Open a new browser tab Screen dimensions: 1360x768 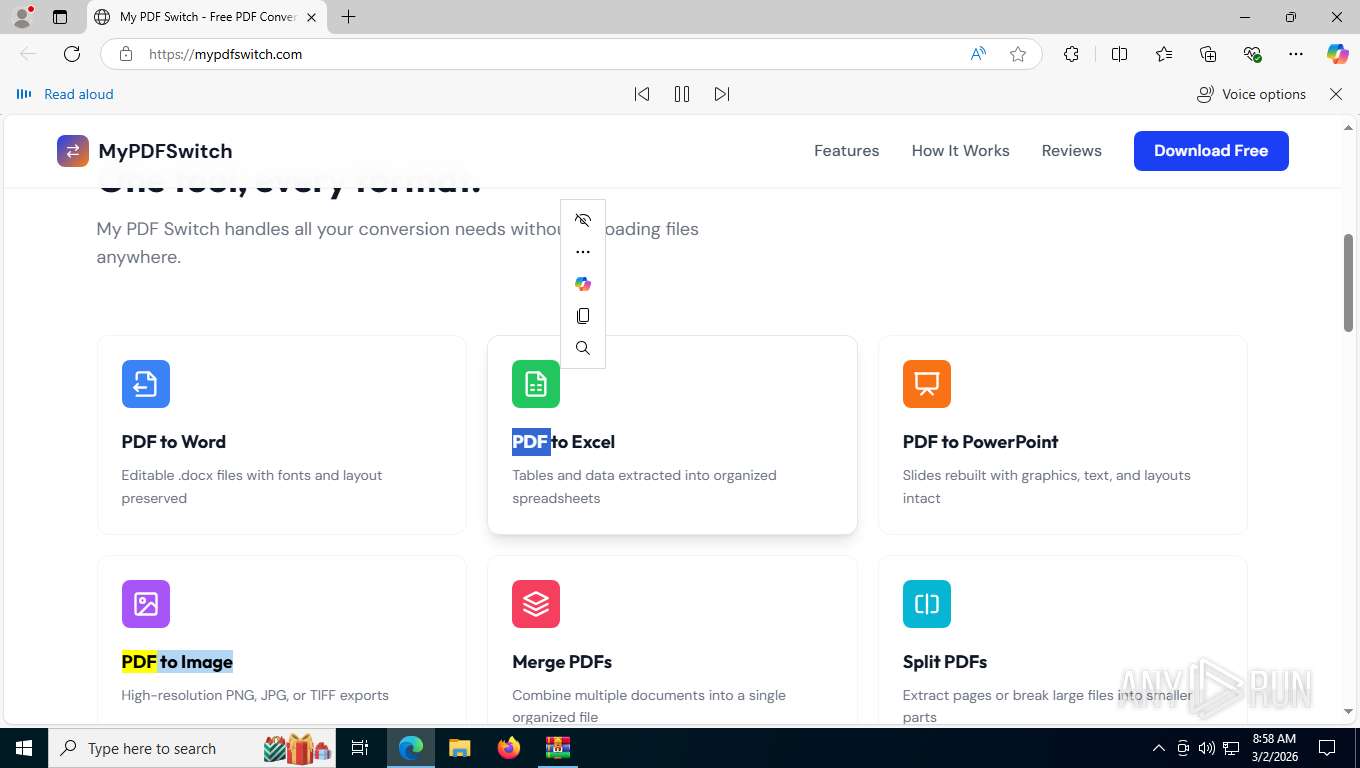348,17
